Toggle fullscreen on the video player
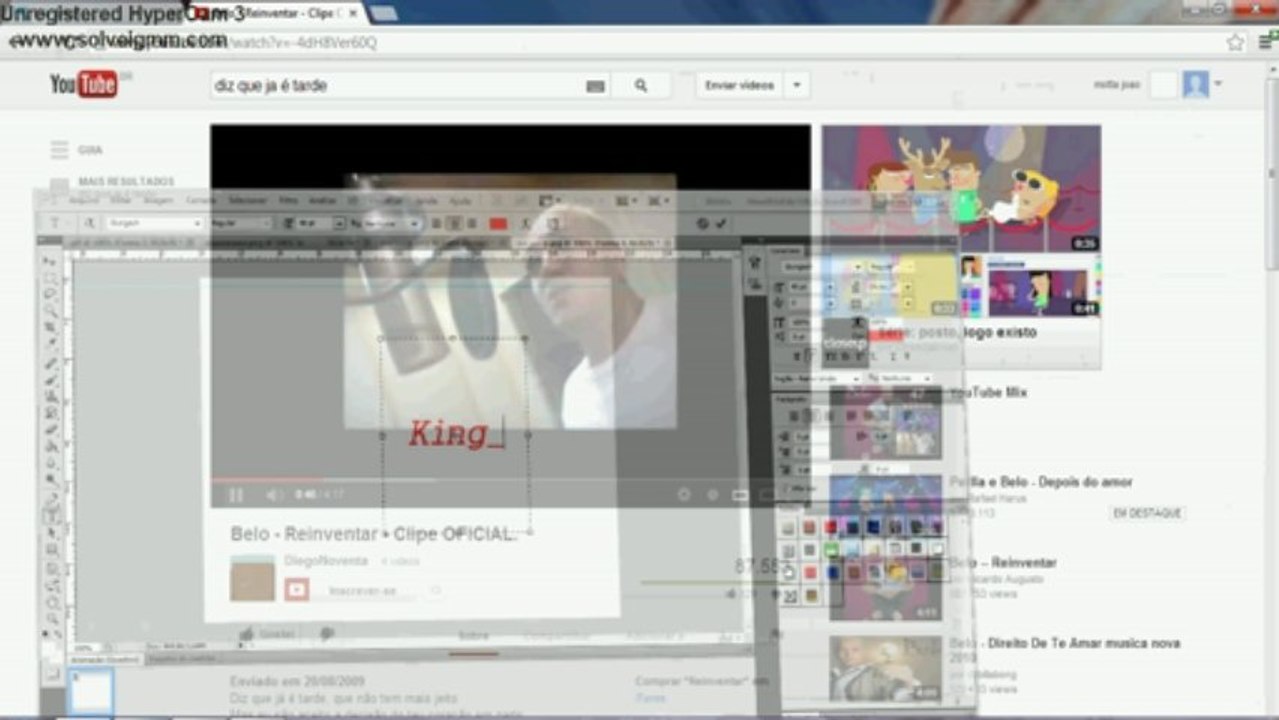 pyautogui.click(x=766, y=494)
